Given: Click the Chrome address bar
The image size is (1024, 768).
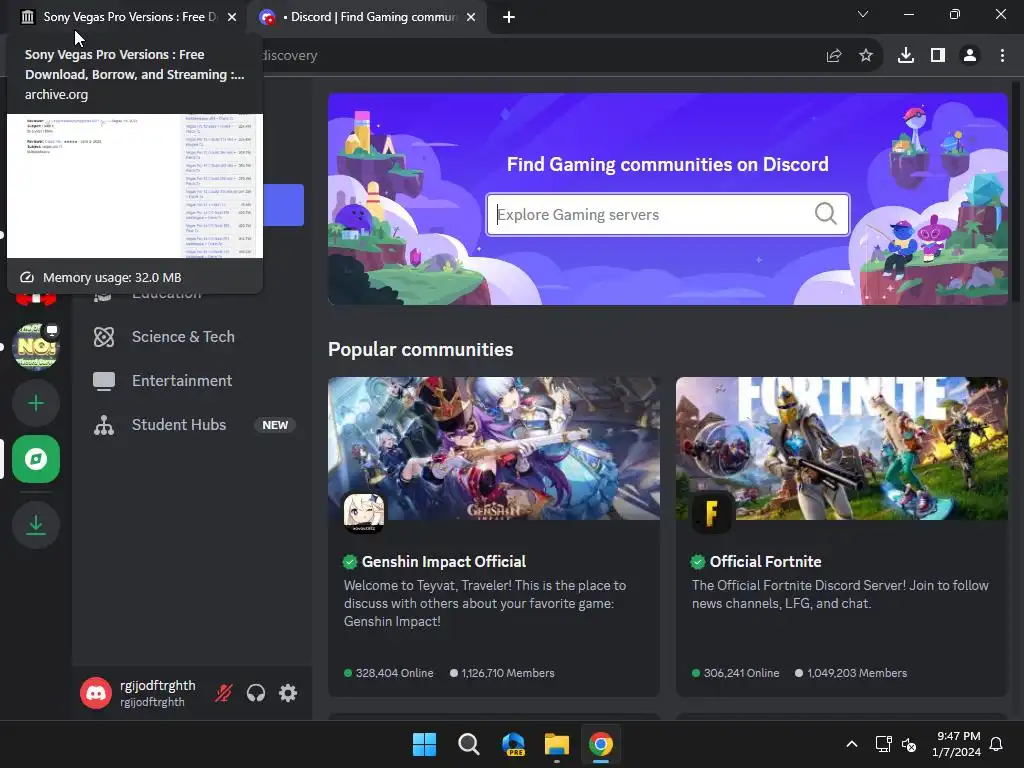Looking at the screenshot, I should coord(536,56).
